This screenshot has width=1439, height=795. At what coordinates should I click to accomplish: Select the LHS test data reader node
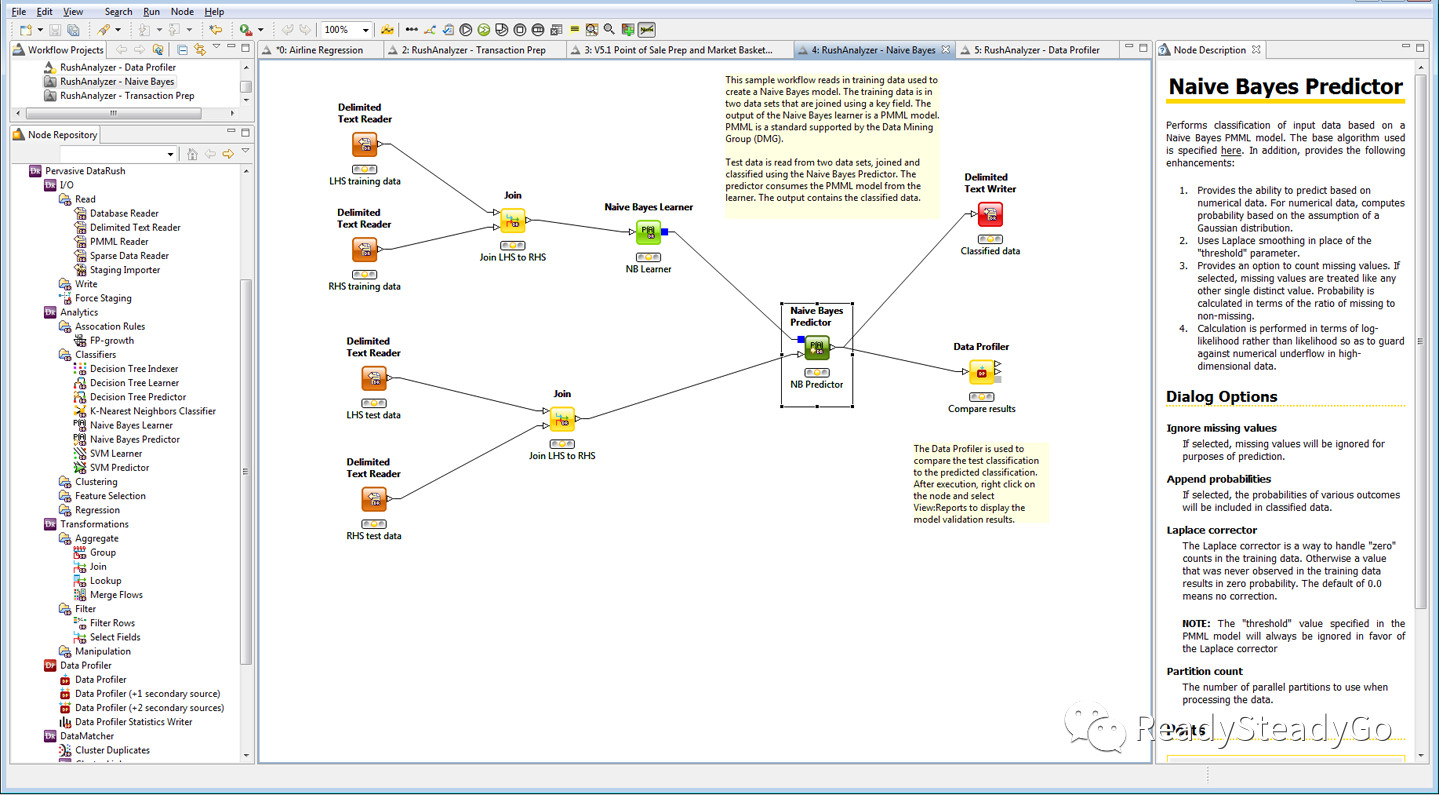coord(374,378)
